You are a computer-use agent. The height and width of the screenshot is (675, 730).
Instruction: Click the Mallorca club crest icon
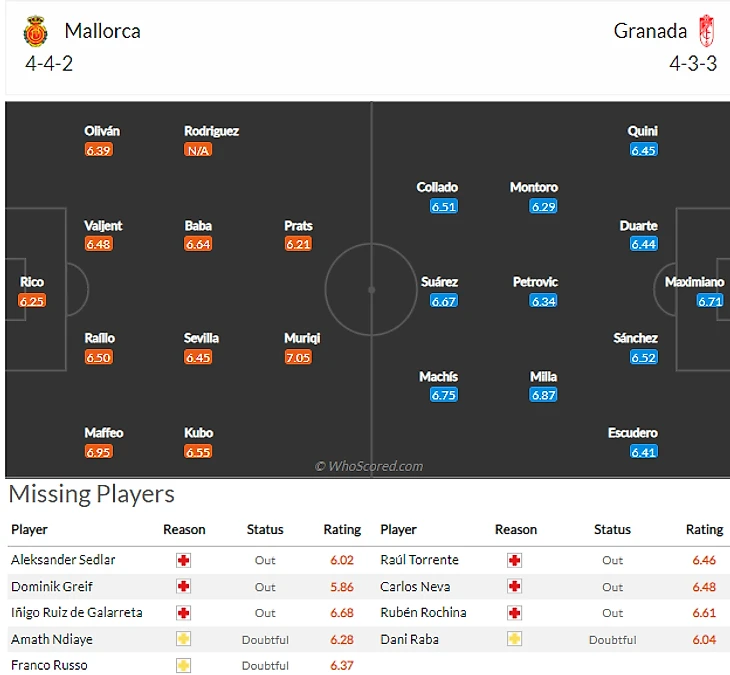click(36, 32)
